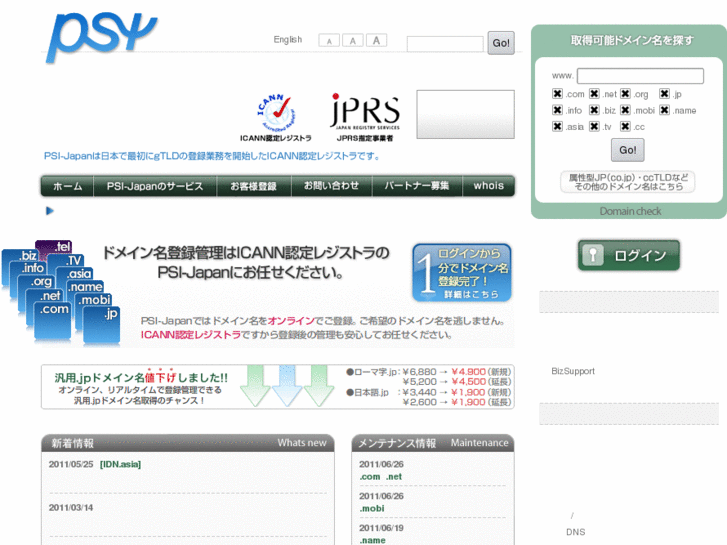This screenshot has height=545, width=727.
Task: Click the 2011/06/19 maintenance date
Action: tap(381, 528)
